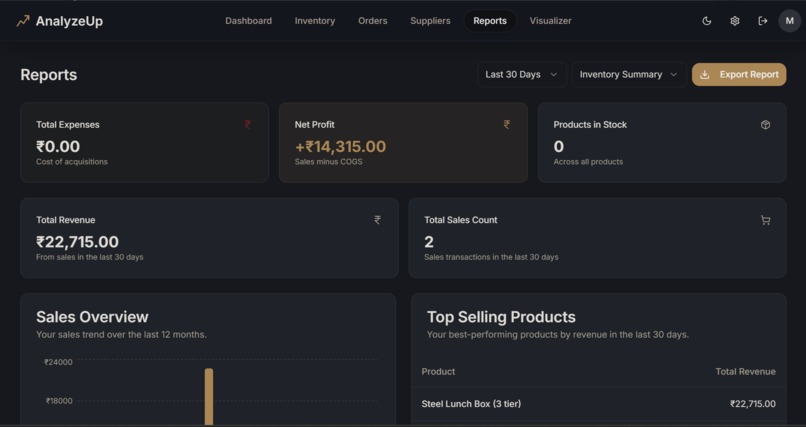Click cart icon in Total Sales Count card
The width and height of the screenshot is (806, 427).
coord(765,220)
